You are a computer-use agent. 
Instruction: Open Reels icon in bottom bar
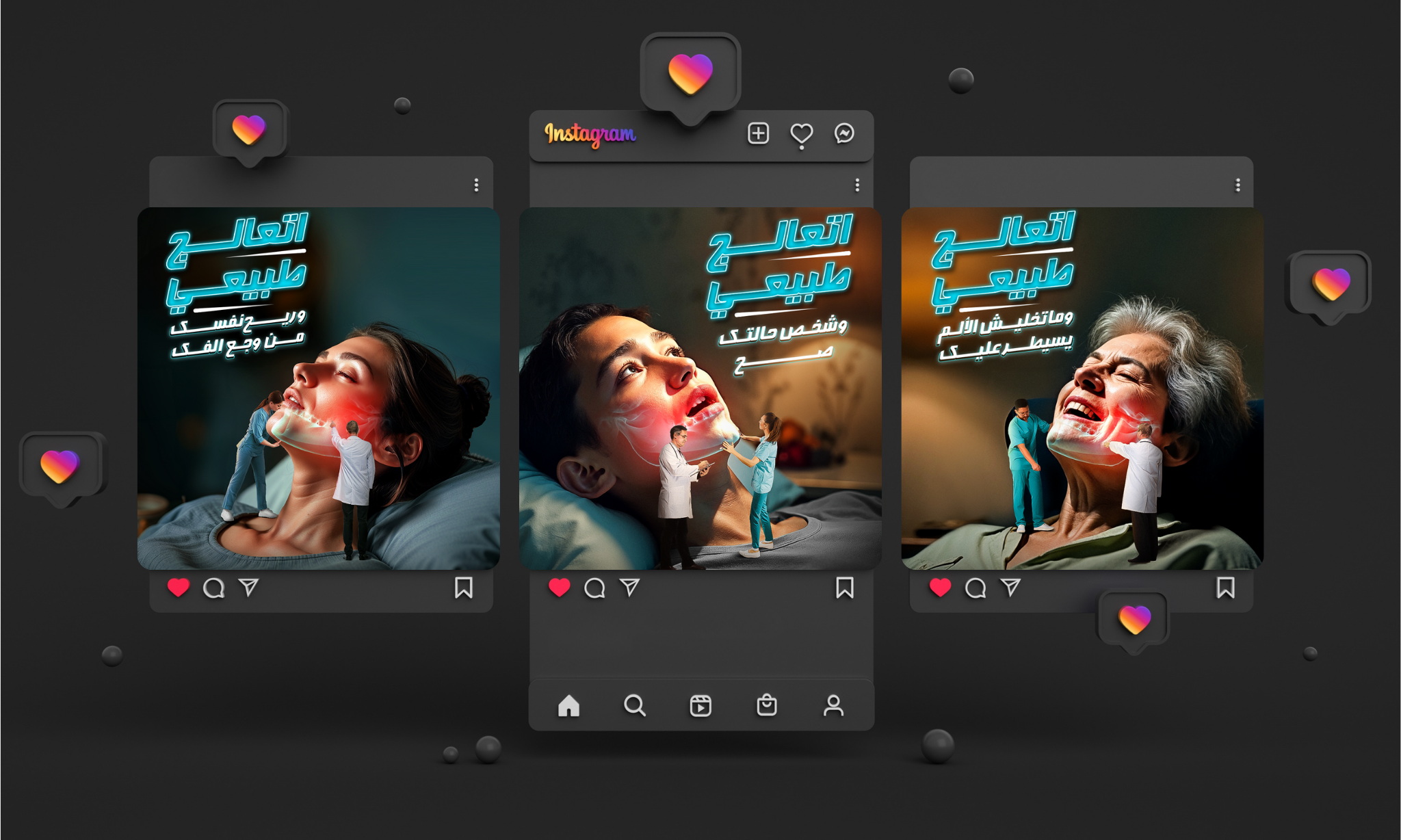pos(700,705)
